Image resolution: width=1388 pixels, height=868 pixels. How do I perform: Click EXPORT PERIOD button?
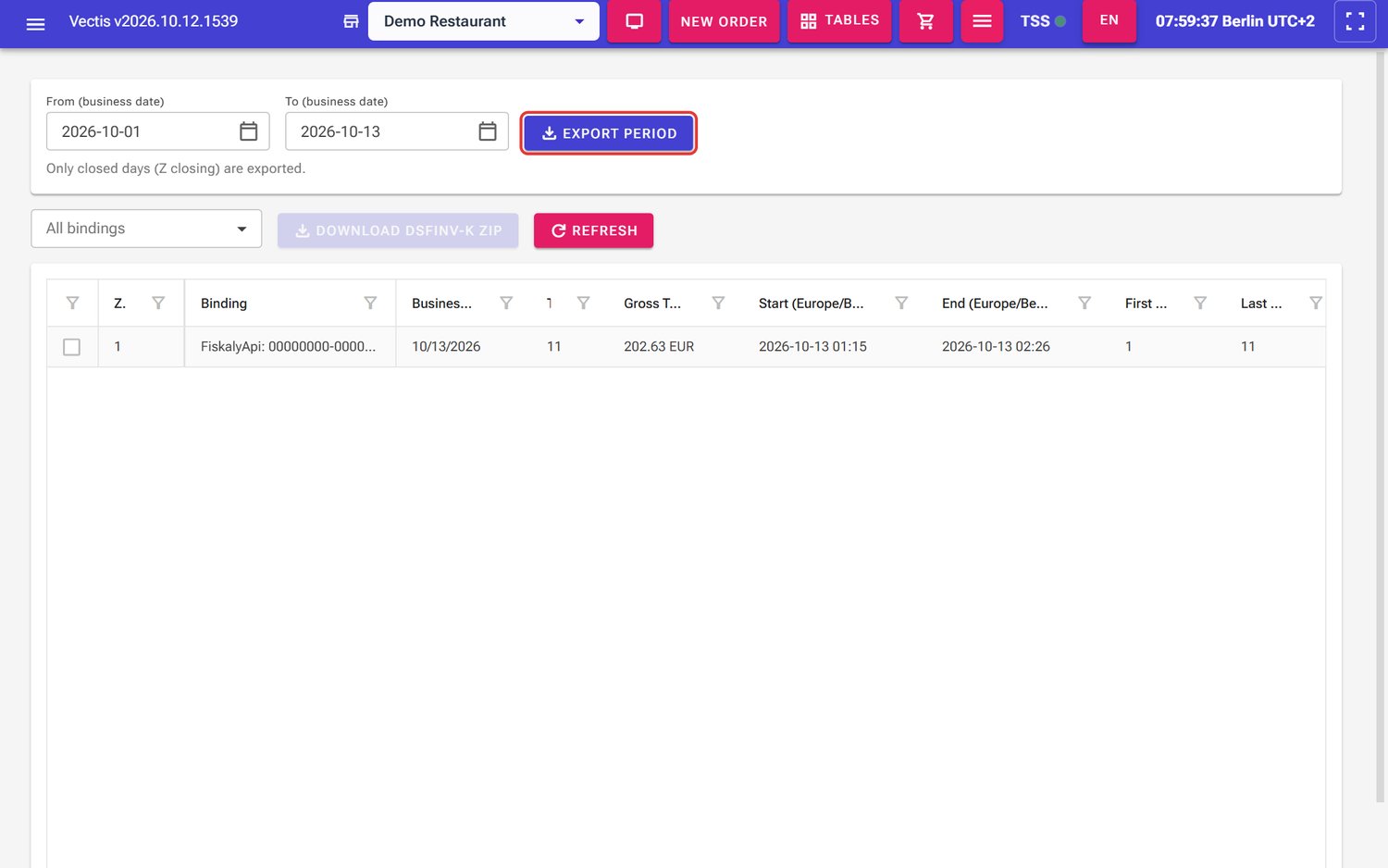608,133
